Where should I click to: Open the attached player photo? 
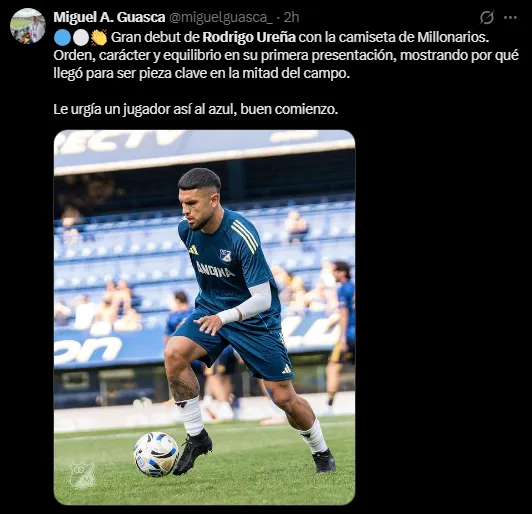205,317
